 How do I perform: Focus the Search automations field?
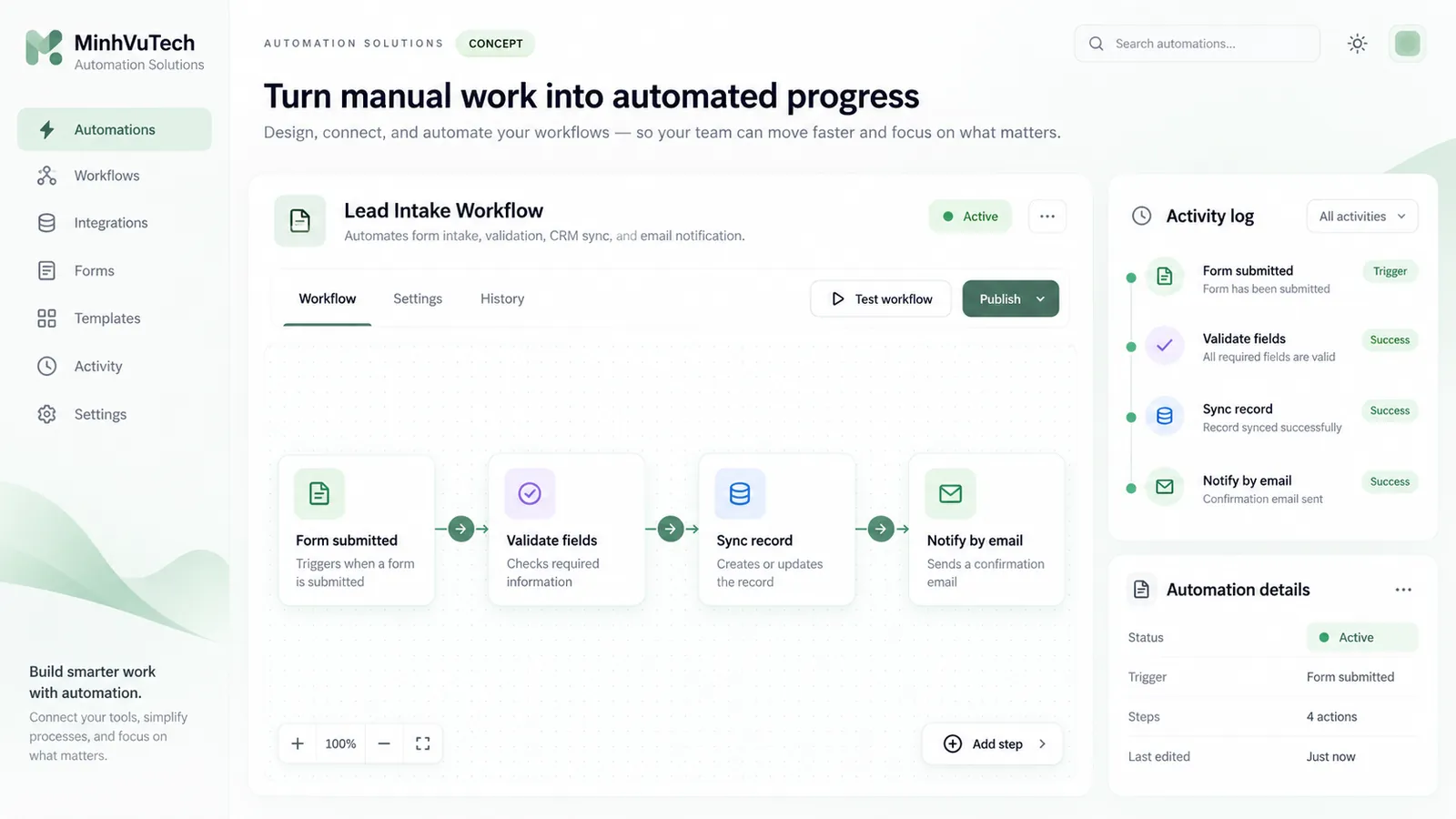(1197, 44)
